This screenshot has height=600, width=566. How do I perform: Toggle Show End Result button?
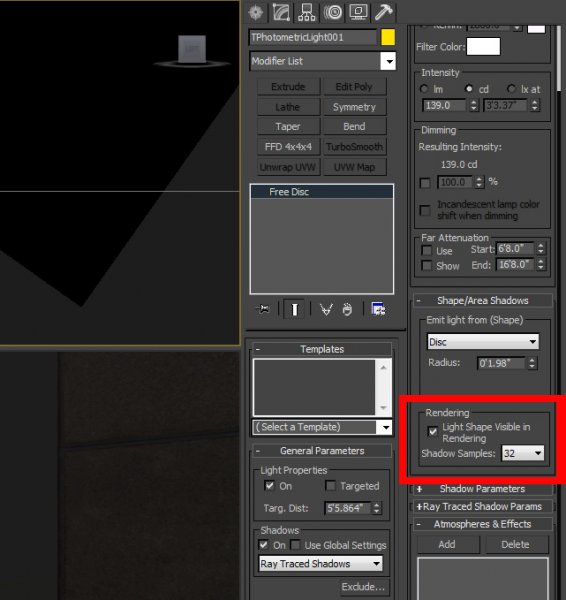coord(294,309)
